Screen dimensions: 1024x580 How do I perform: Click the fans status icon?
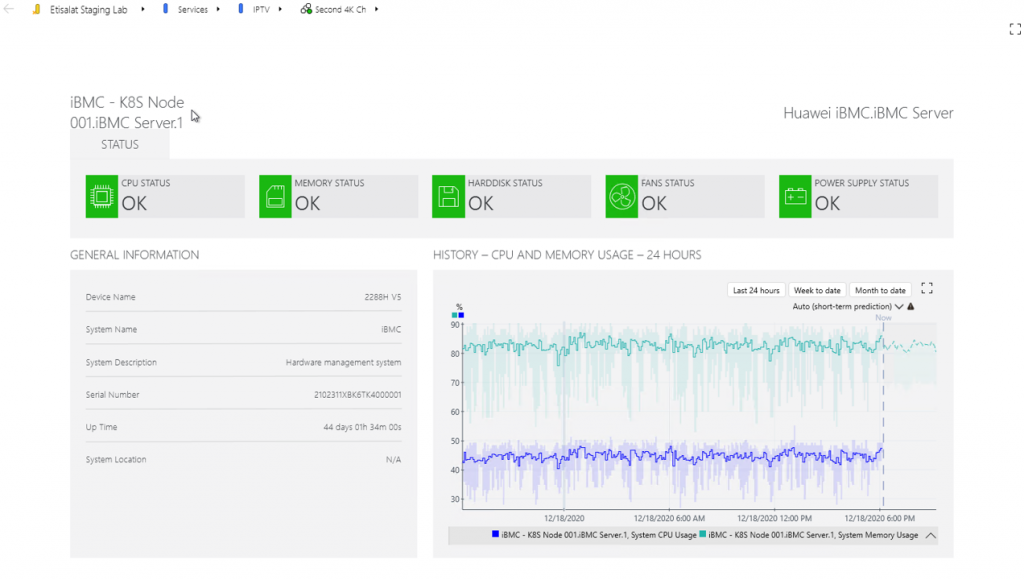pos(621,196)
